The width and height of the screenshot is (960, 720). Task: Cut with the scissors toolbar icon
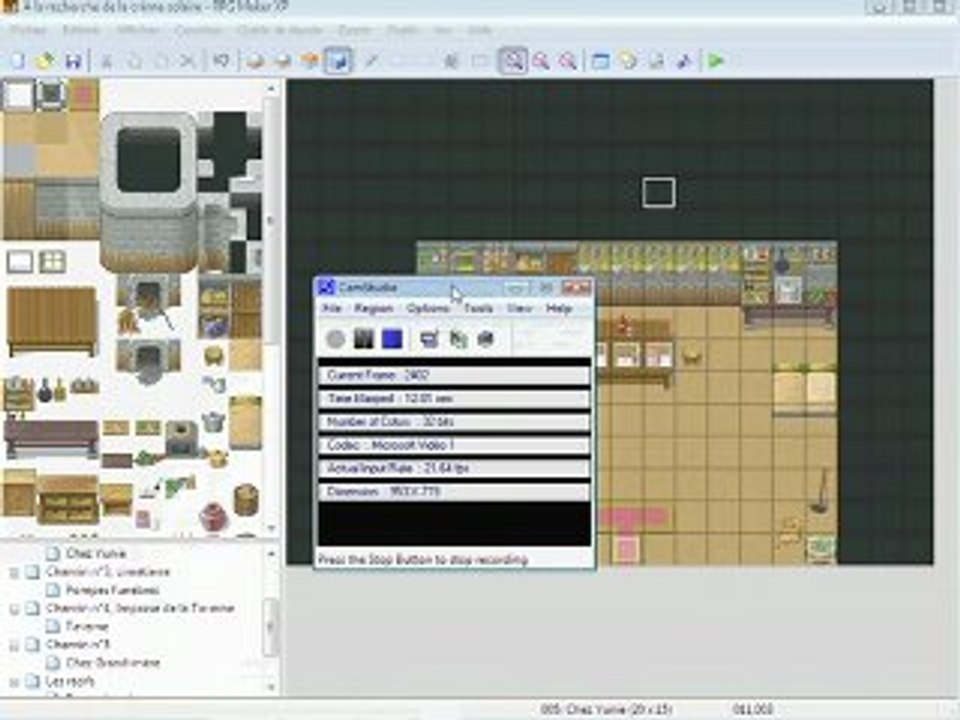(x=106, y=61)
